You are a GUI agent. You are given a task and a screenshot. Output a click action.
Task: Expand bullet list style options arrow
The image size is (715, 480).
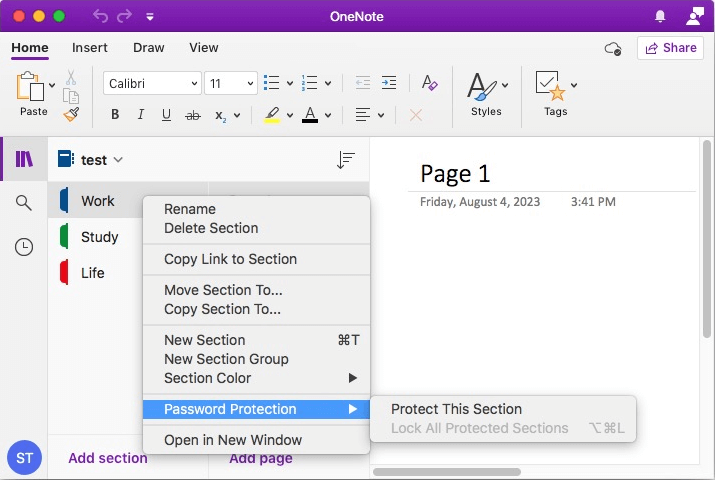[290, 83]
